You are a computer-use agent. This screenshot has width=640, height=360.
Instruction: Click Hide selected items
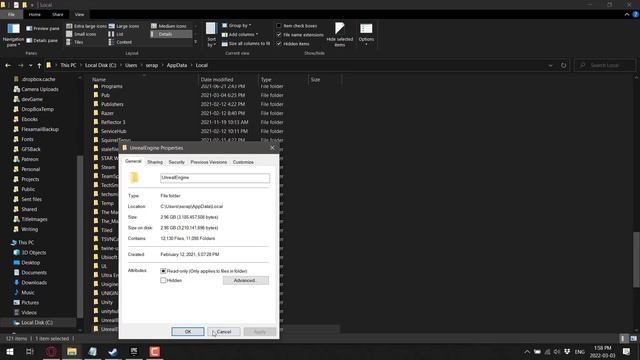pos(340,35)
